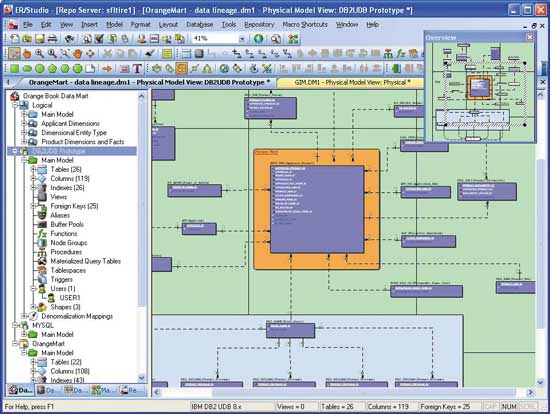550x414 pixels.
Task: Expand the Denormalization Mappings node
Action: coord(24,316)
